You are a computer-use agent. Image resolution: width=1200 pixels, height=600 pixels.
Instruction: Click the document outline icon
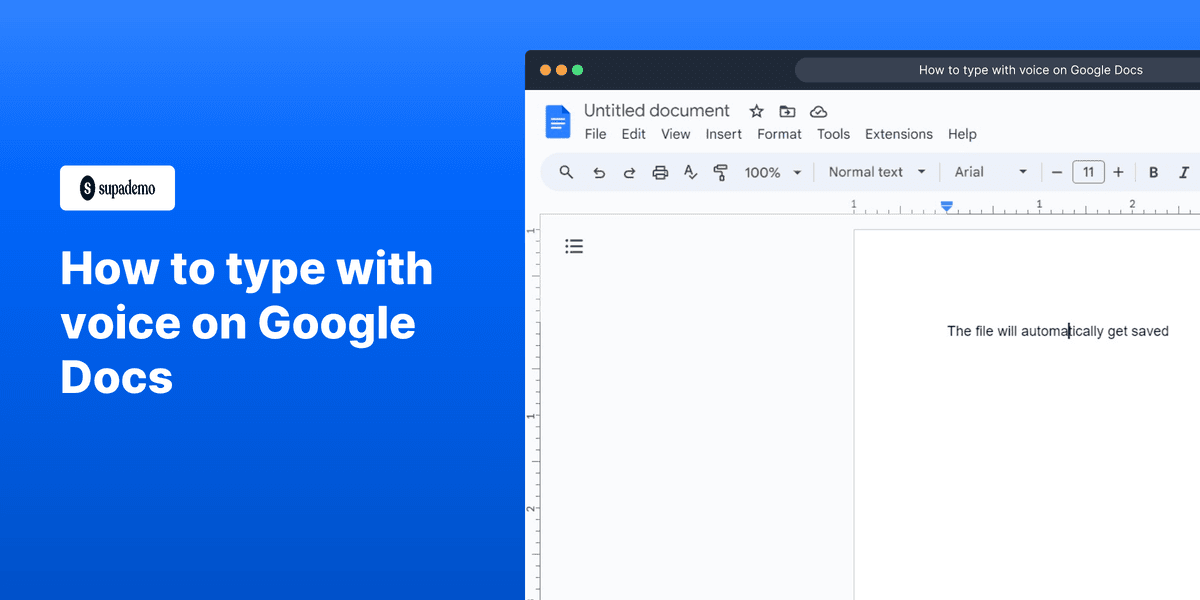(574, 245)
